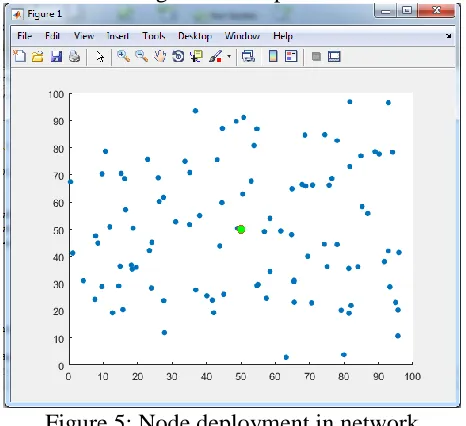Open the Help menu
The width and height of the screenshot is (466, 426).
(283, 36)
